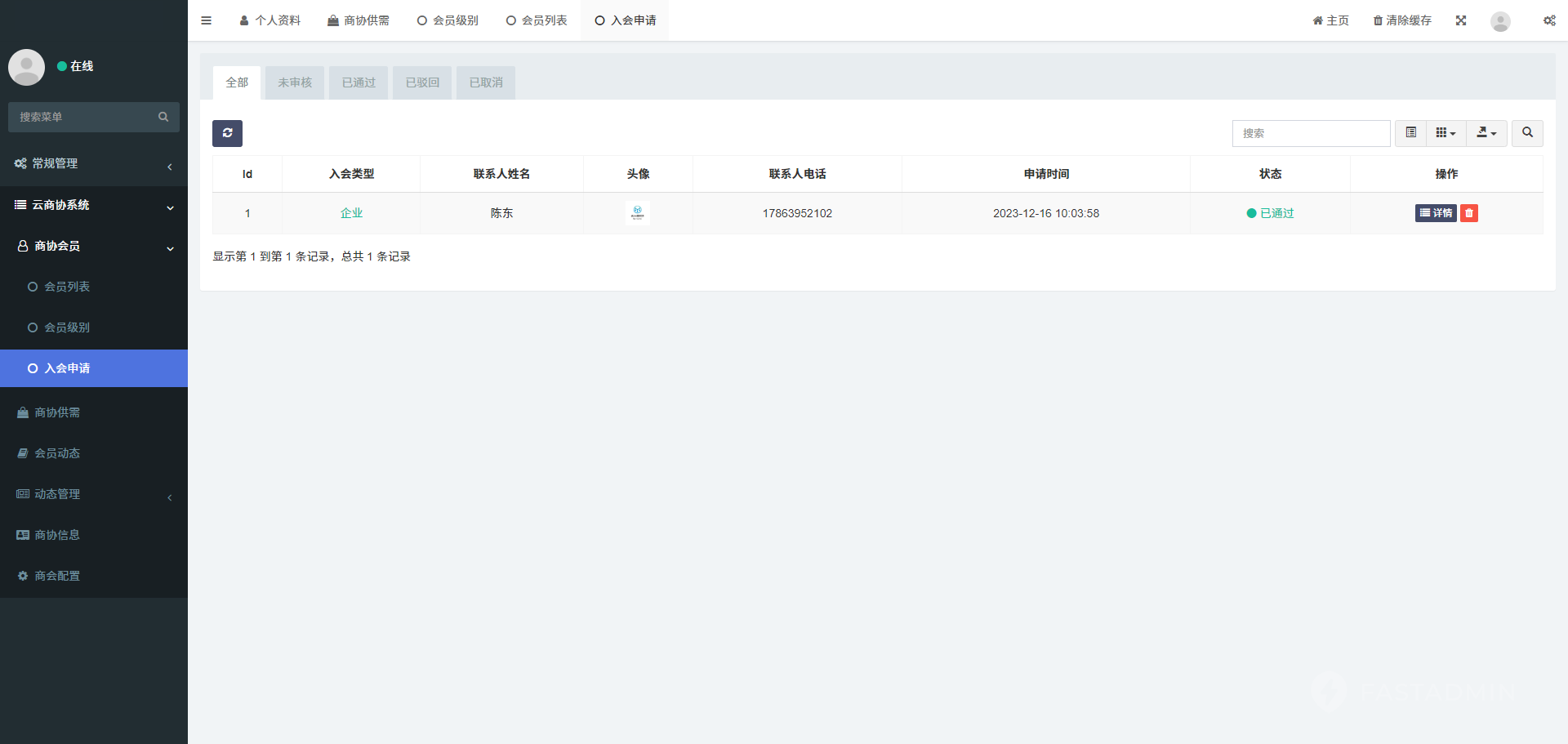Click the 已通过 status in row 1
Viewport: 1568px width, 744px height.
click(1270, 213)
